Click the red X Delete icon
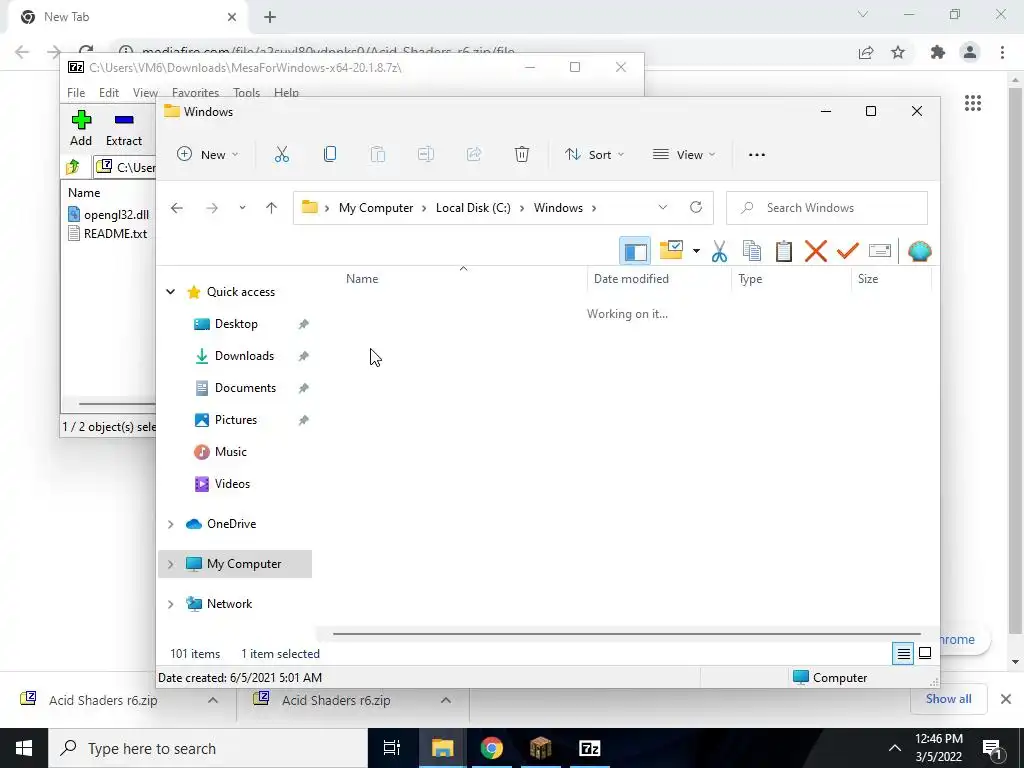The image size is (1024, 768). 816,251
